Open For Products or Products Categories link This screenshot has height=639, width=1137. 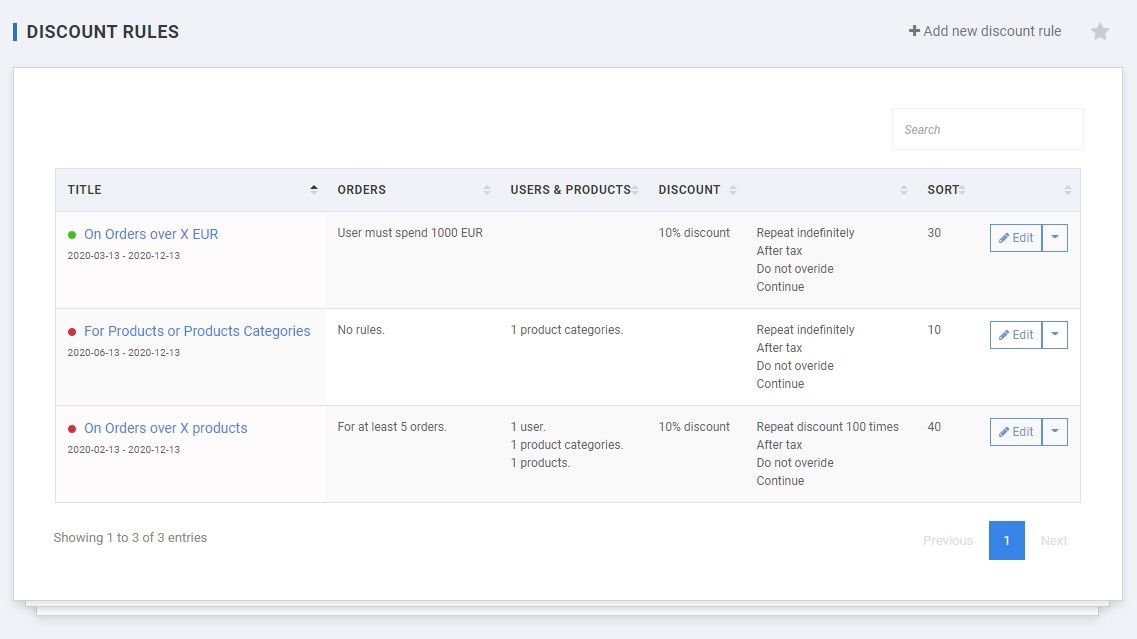197,331
